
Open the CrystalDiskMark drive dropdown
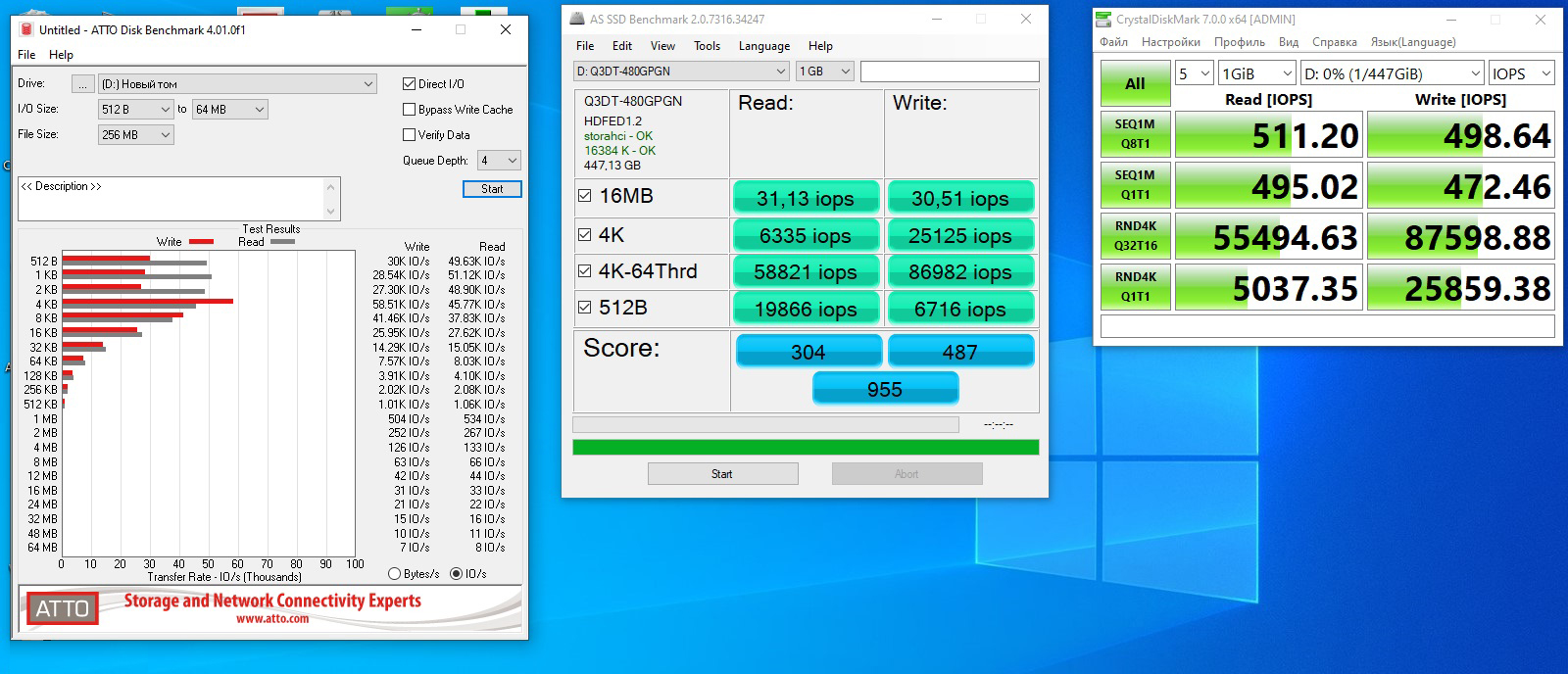(x=1393, y=73)
